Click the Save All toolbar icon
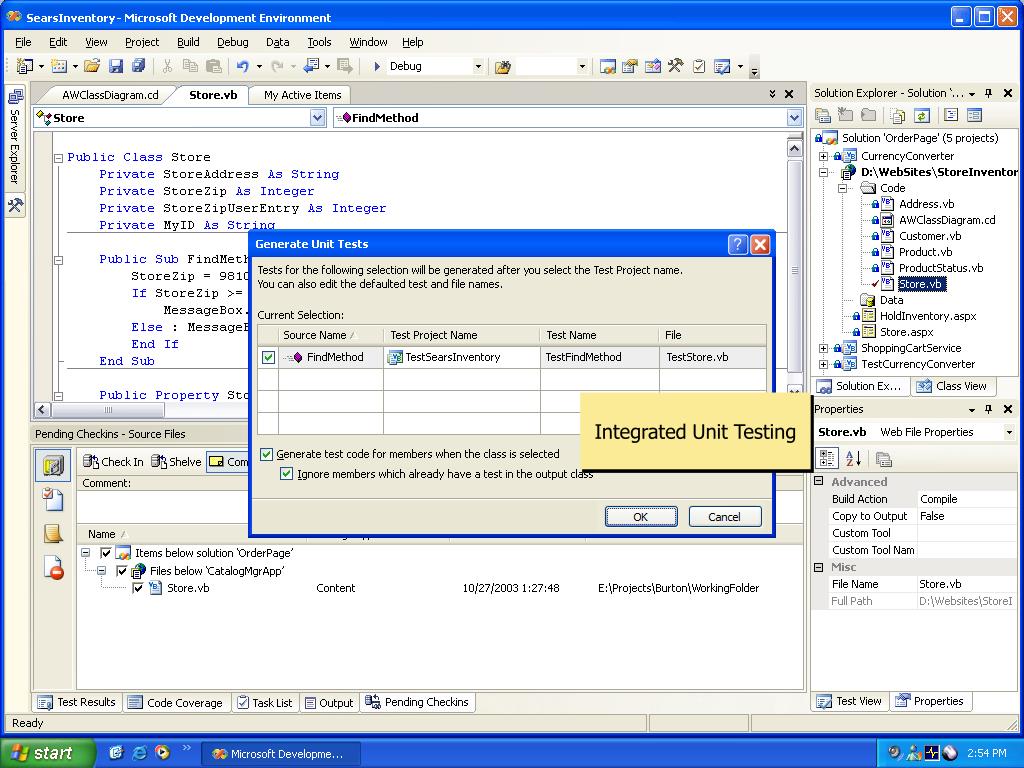Screen dimensions: 1024x768 (138, 66)
